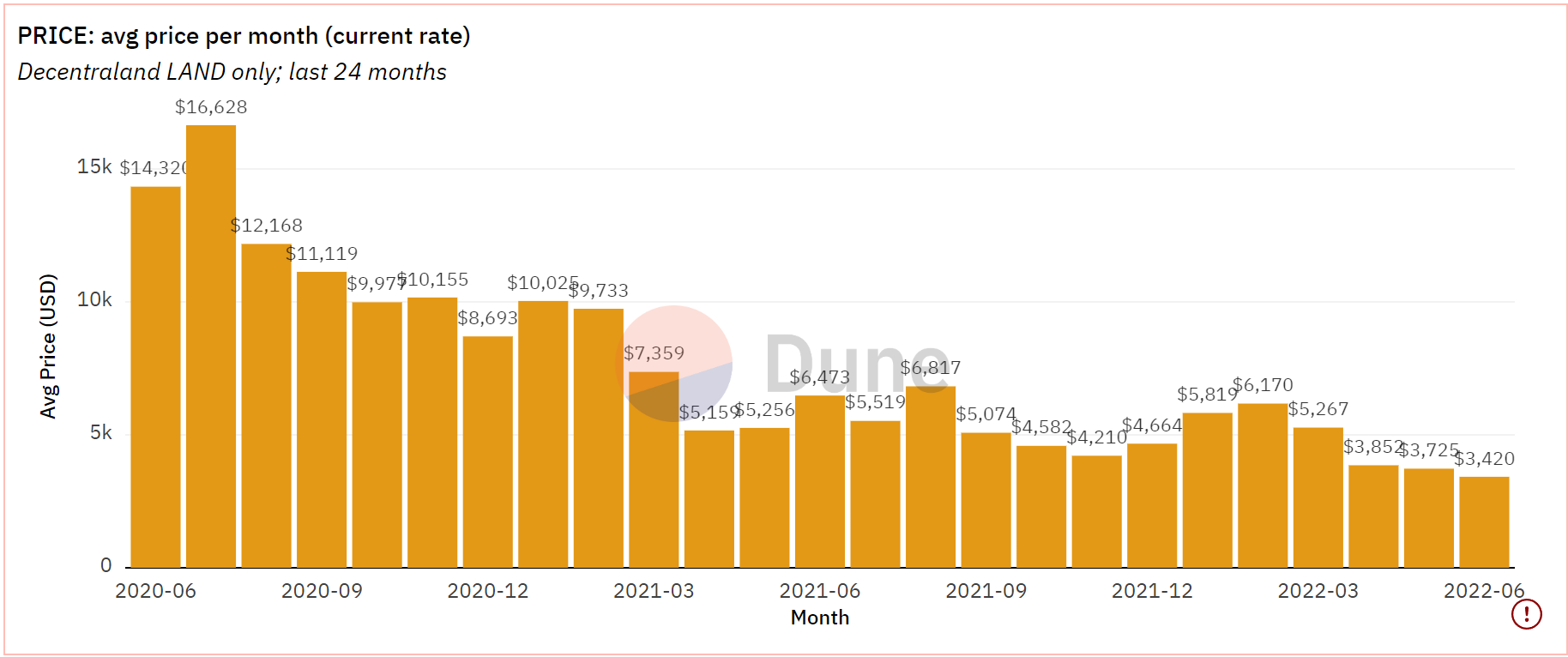Screen dimensions: 1568x657
Task: Click the first bar labeled $14,320
Action: point(155,377)
